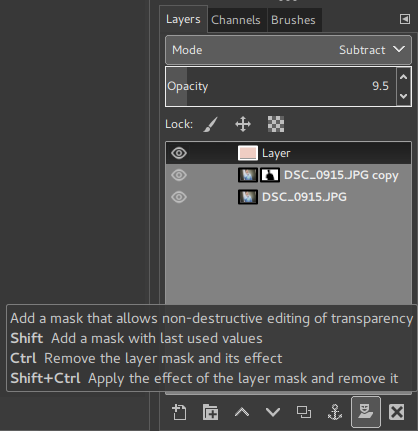
Task: Select the DSC_0915.JPG layer thumbnail
Action: tap(248, 197)
